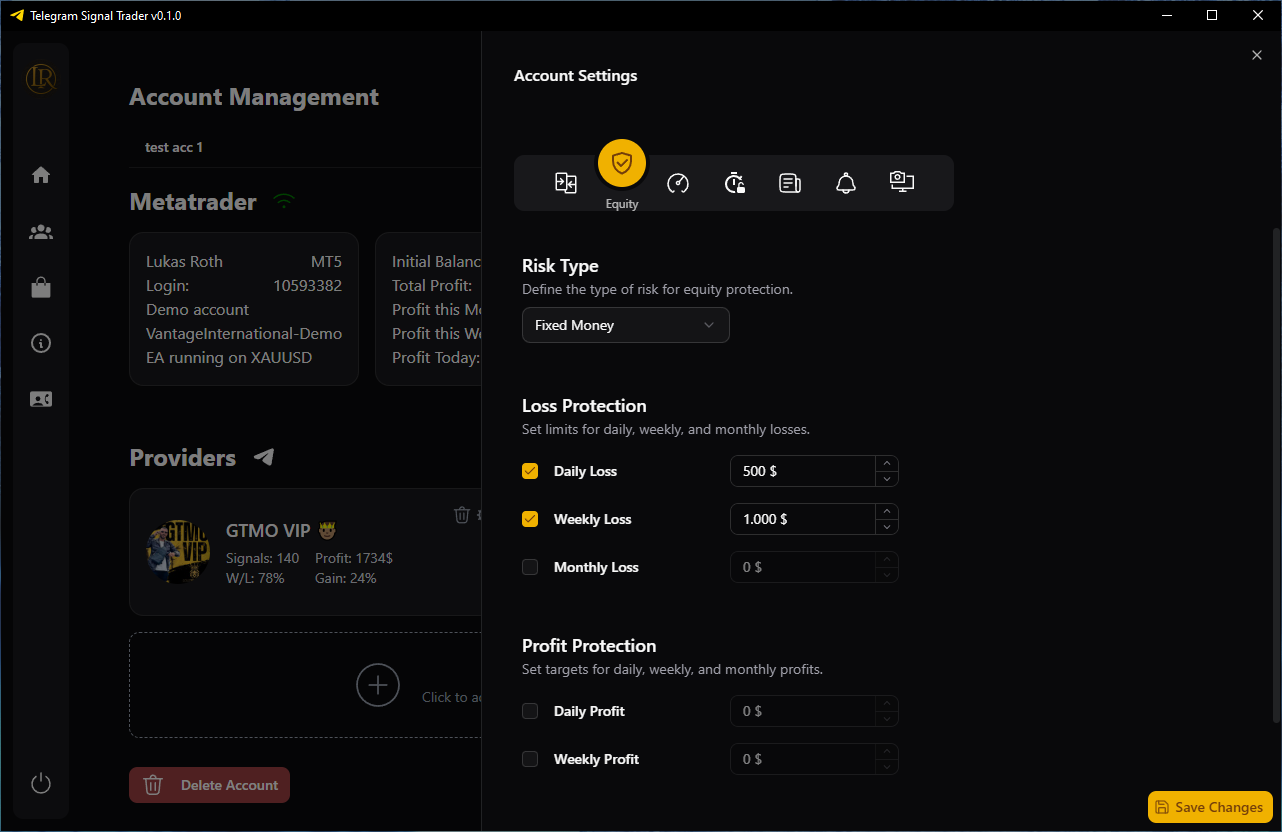This screenshot has height=832, width=1282.
Task: Open the contact card sidebar page
Action: pyautogui.click(x=41, y=399)
